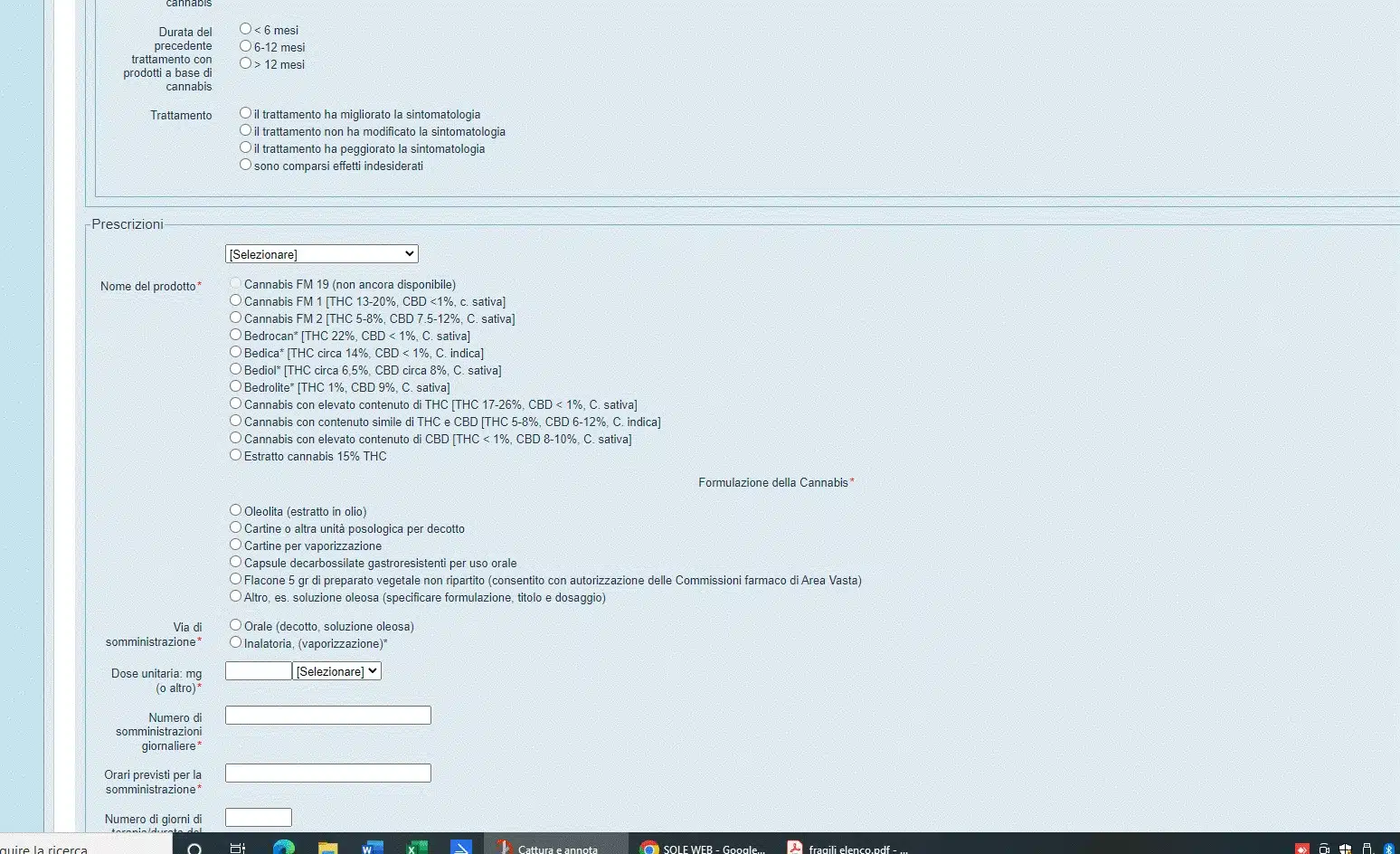
Task: Open Task View from the taskbar
Action: coord(238,849)
